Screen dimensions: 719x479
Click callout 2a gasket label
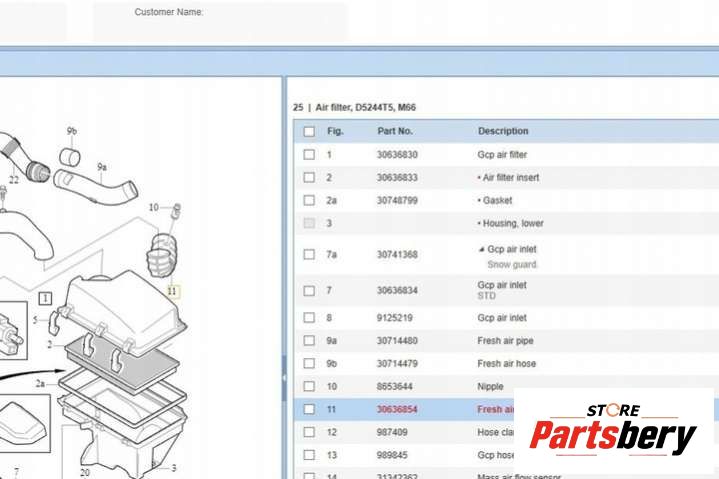pyautogui.click(x=40, y=382)
